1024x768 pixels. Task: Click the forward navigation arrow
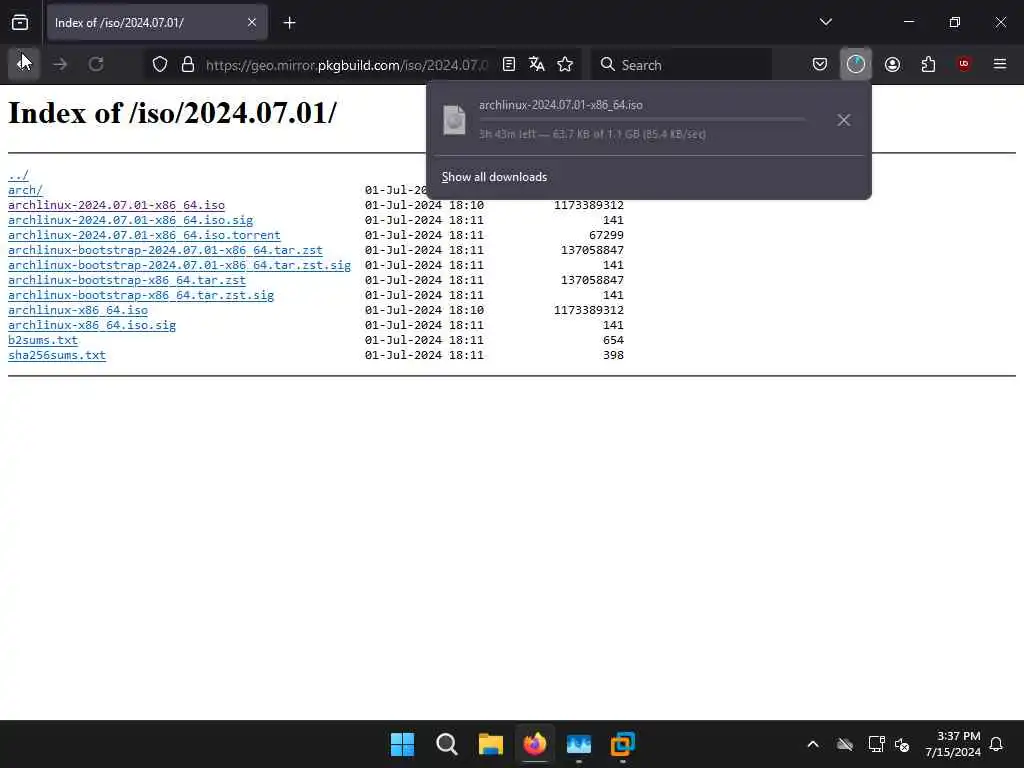[x=60, y=64]
